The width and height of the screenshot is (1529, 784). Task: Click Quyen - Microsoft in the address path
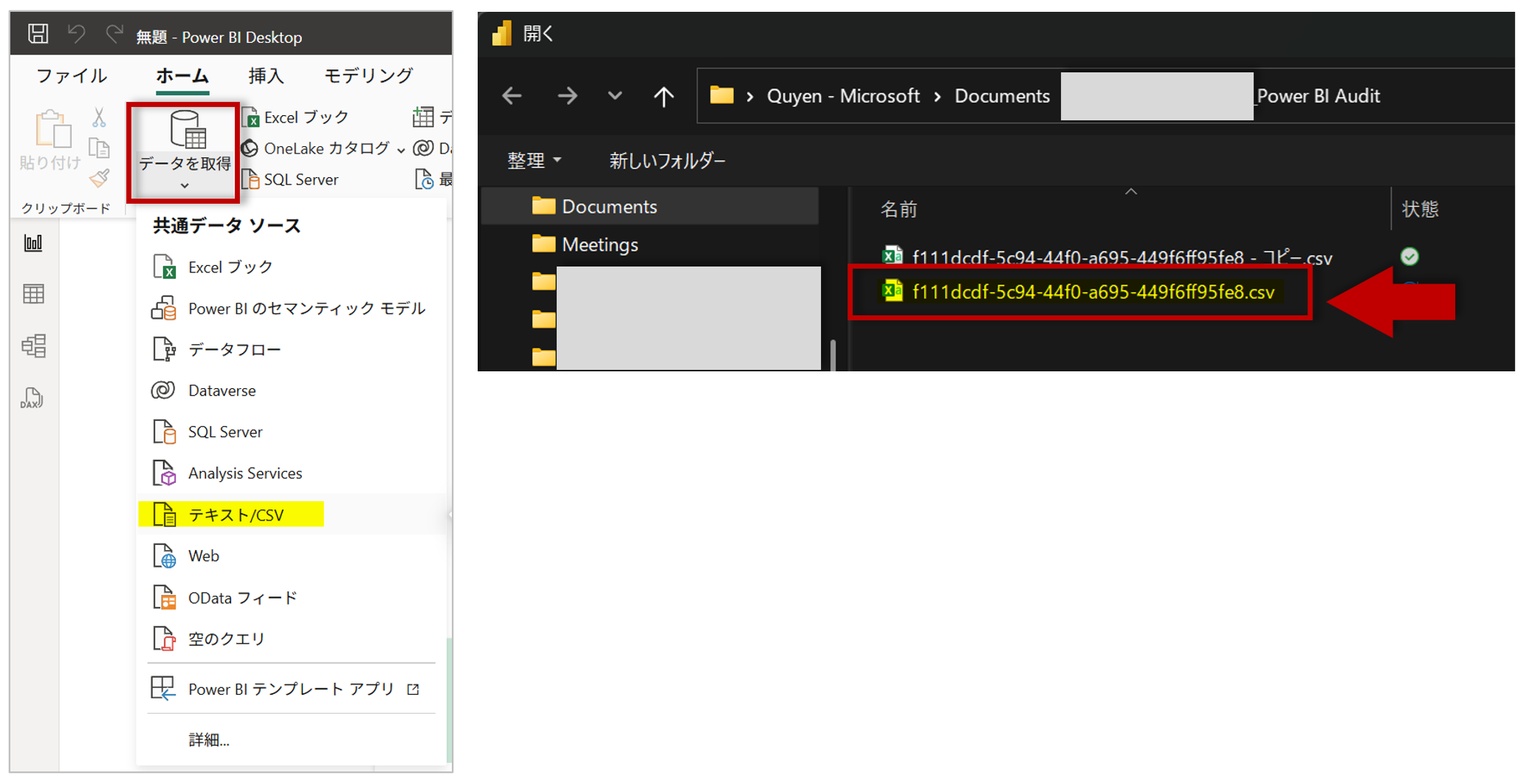(x=843, y=96)
